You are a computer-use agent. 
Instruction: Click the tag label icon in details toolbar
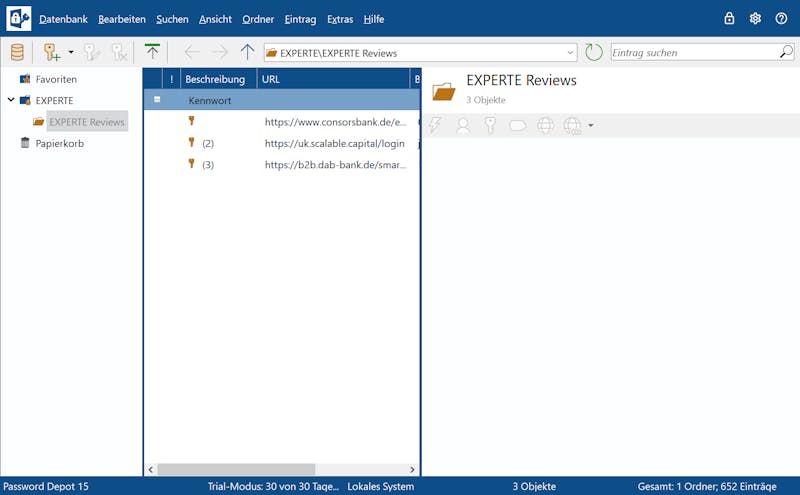click(x=517, y=126)
